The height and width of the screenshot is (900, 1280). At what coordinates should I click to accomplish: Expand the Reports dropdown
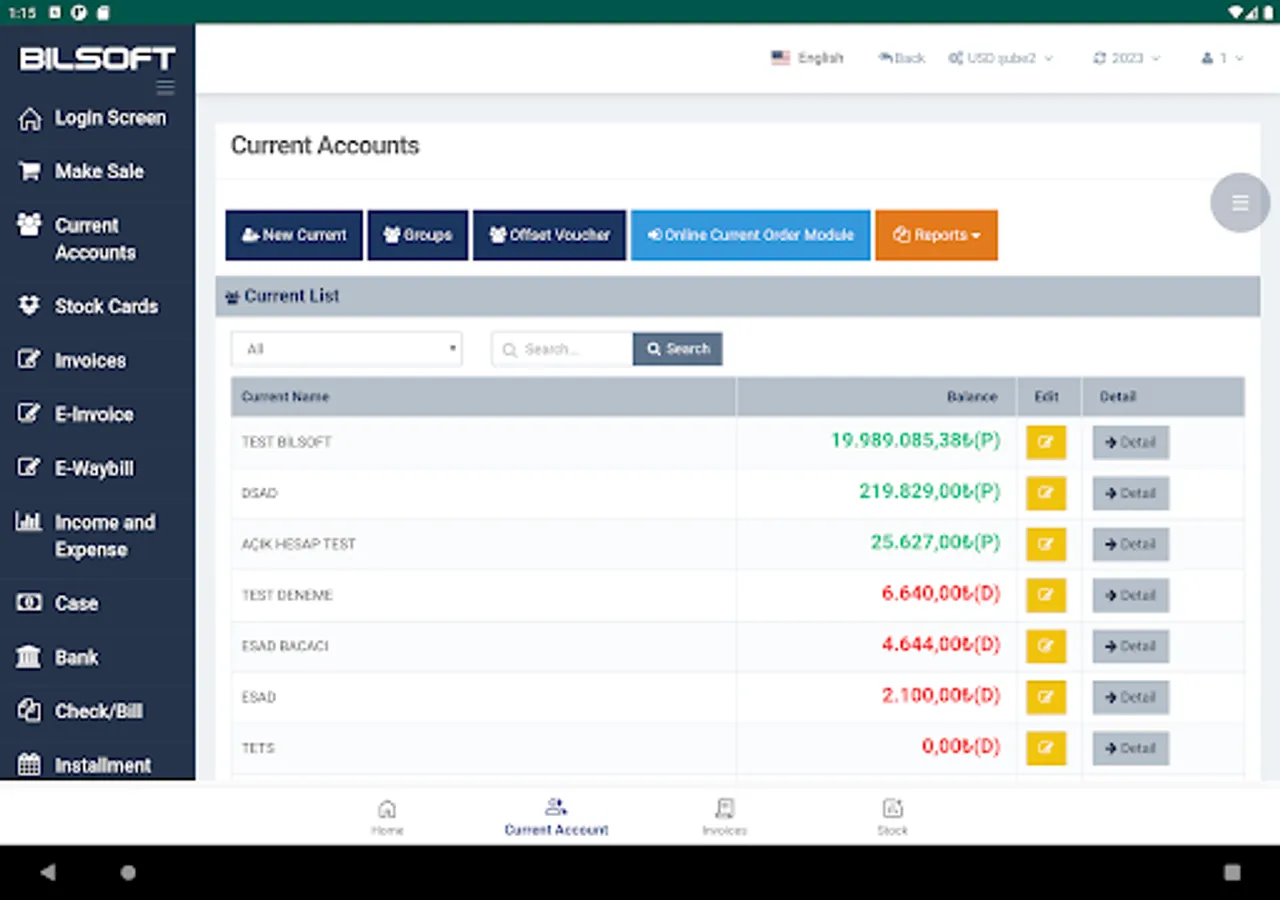click(x=936, y=235)
